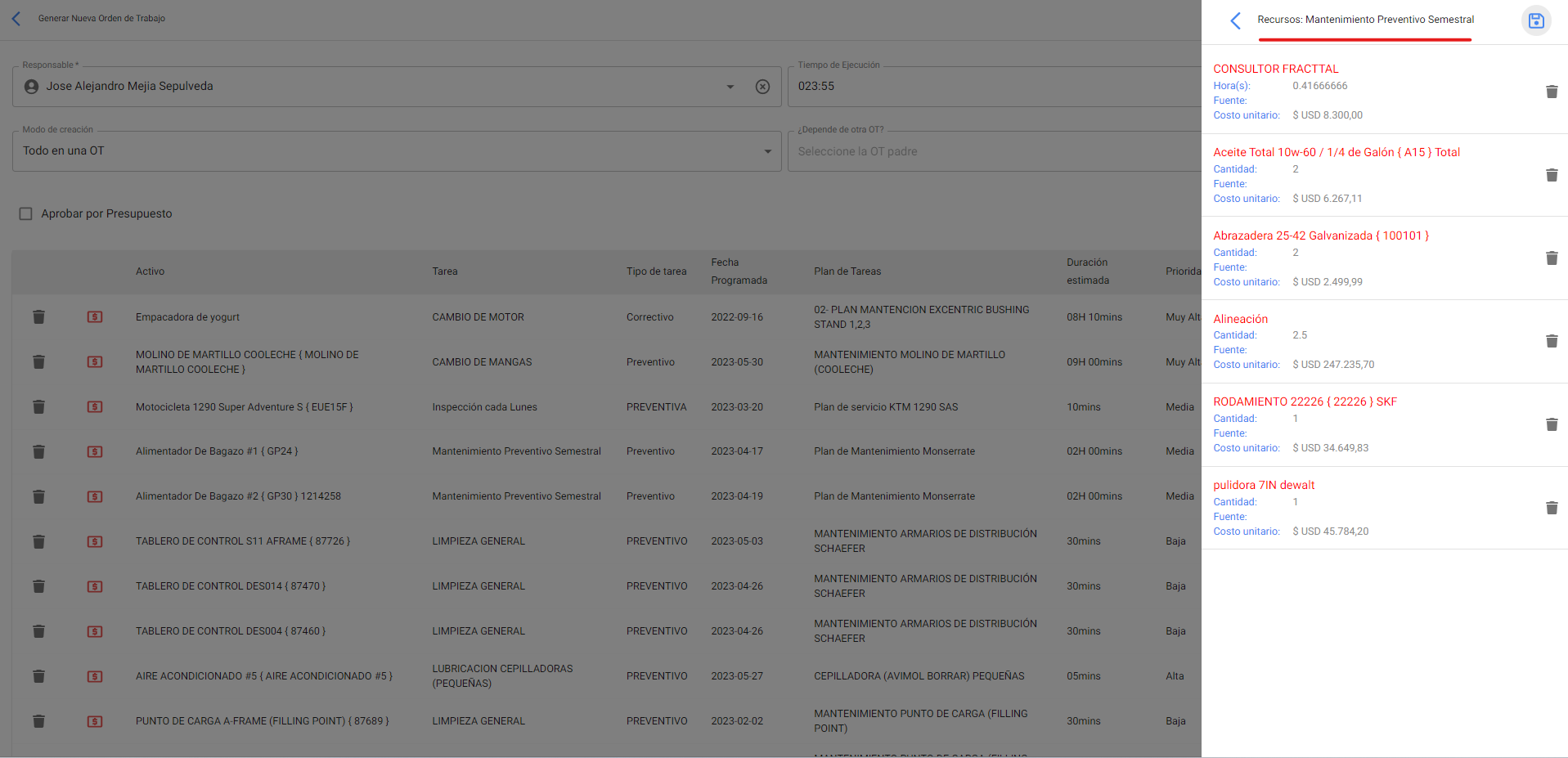
Task: Open cost icon for Empacadora de yogurt row
Action: [95, 317]
